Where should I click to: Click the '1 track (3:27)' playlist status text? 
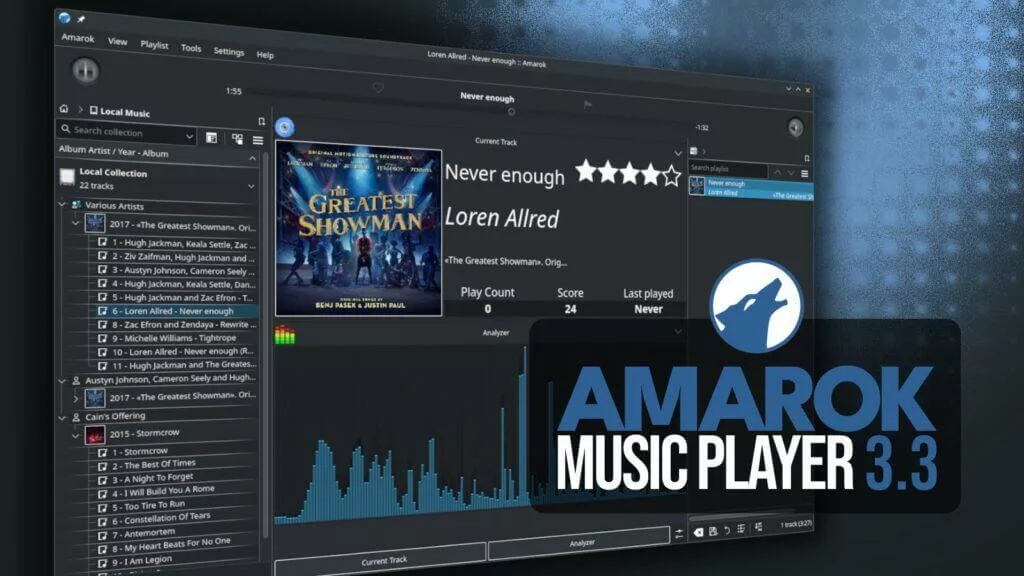coord(795,524)
